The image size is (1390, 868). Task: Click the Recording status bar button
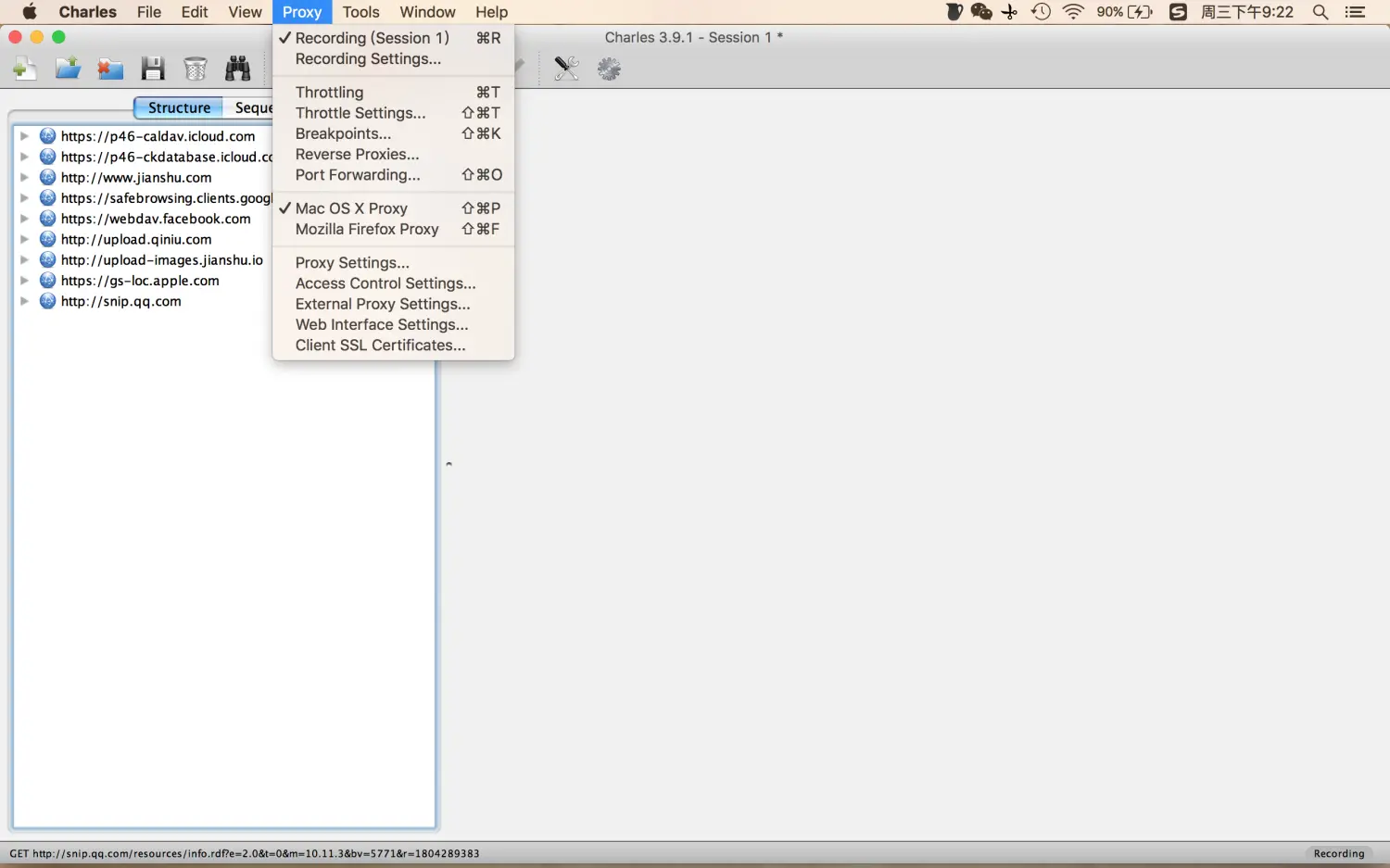point(1339,854)
